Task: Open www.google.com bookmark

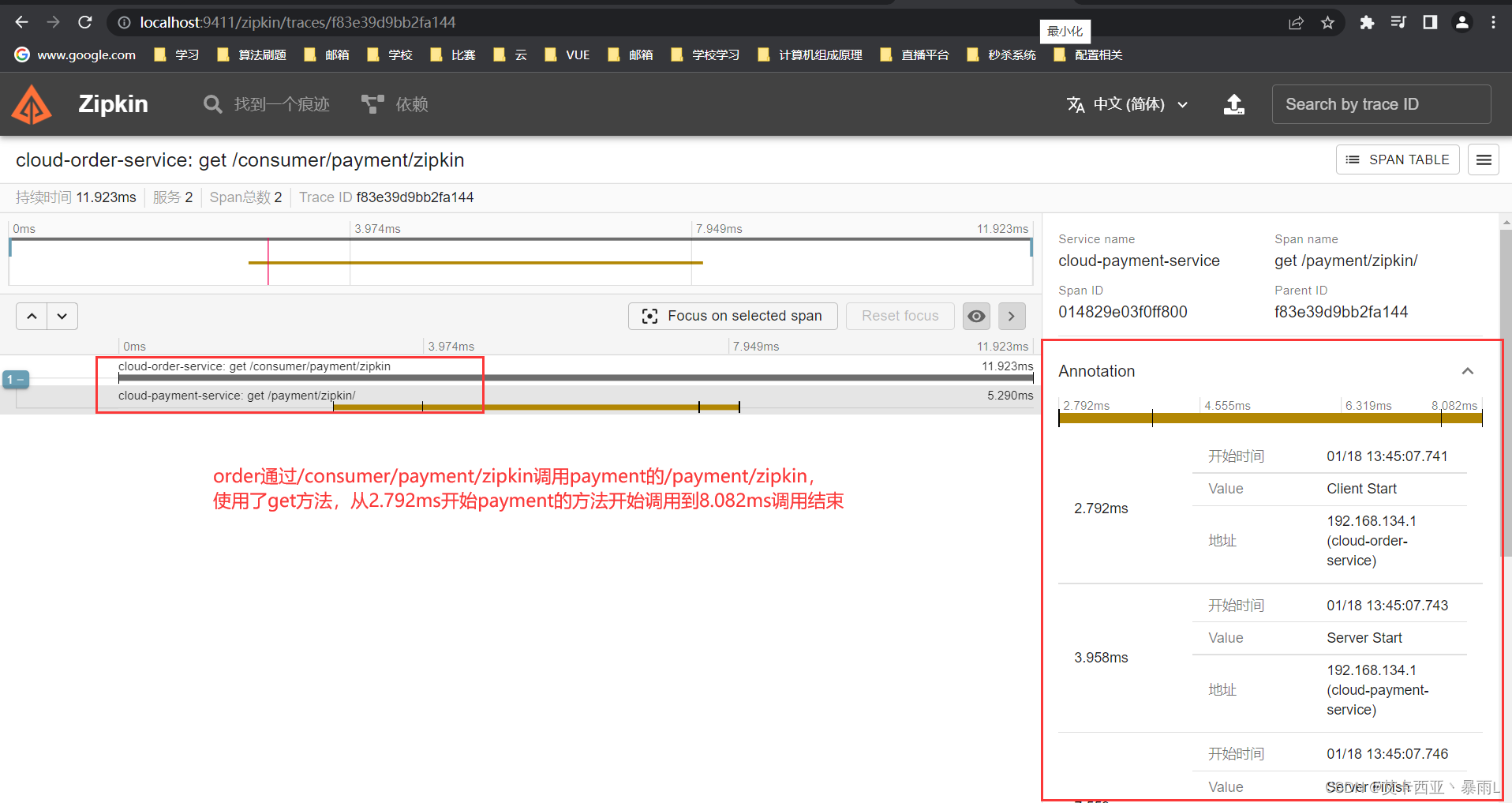Action: (75, 54)
